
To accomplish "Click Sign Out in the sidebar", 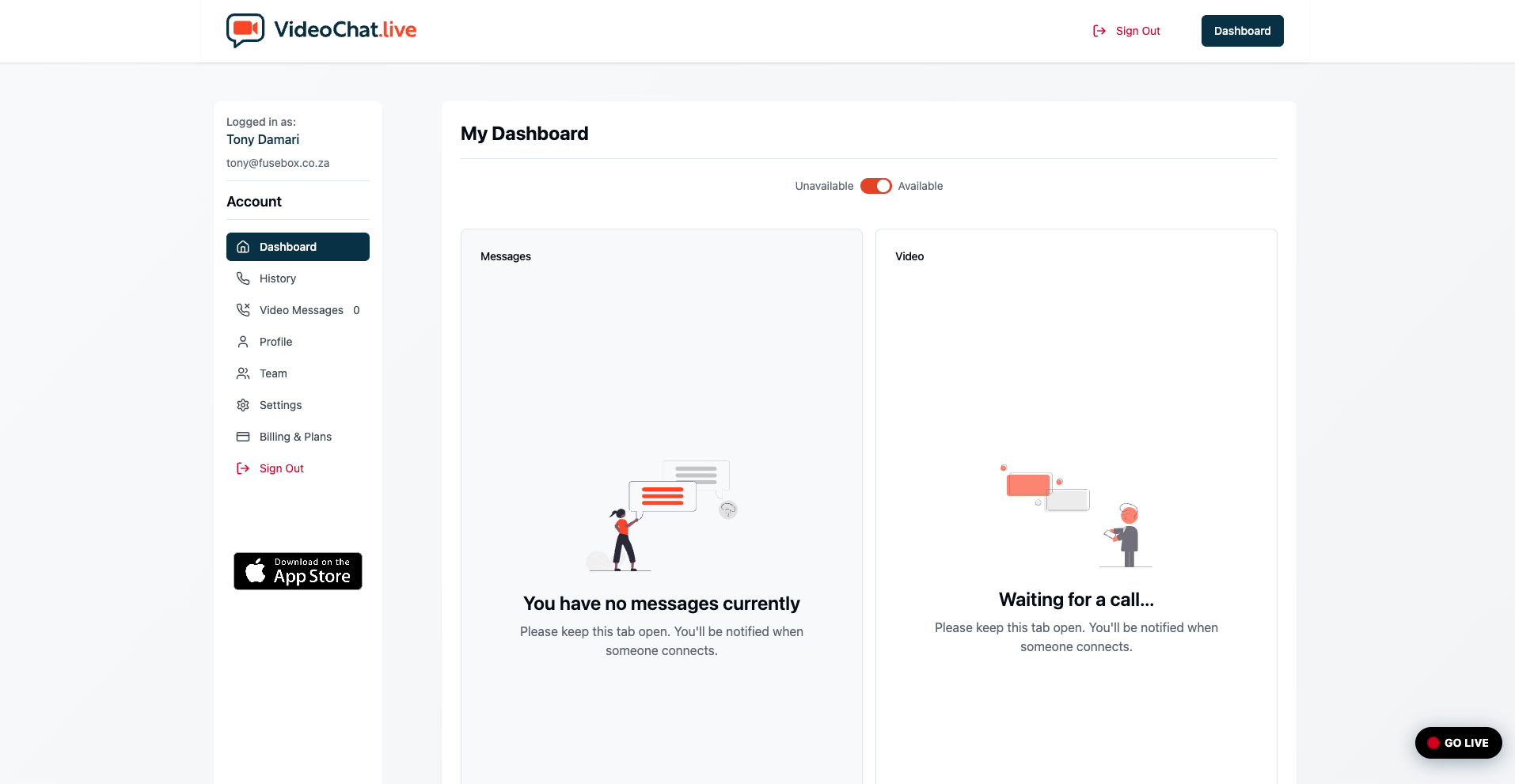I will coord(298,468).
